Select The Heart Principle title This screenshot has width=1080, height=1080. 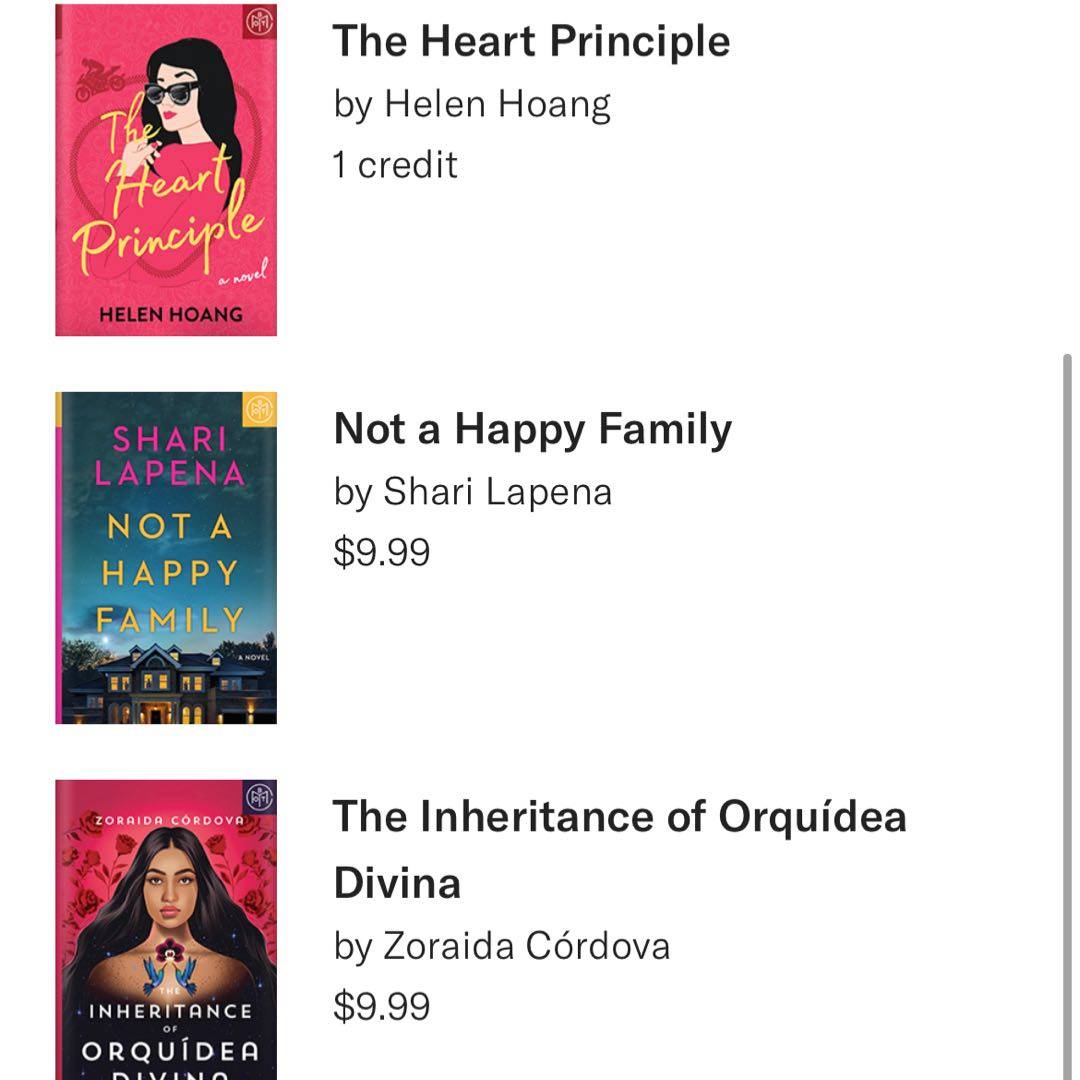click(x=531, y=41)
